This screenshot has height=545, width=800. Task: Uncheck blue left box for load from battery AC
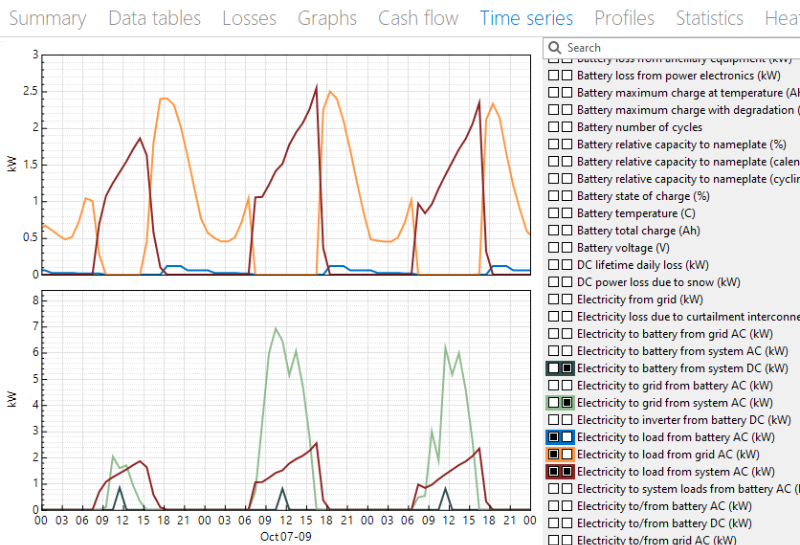coord(553,437)
